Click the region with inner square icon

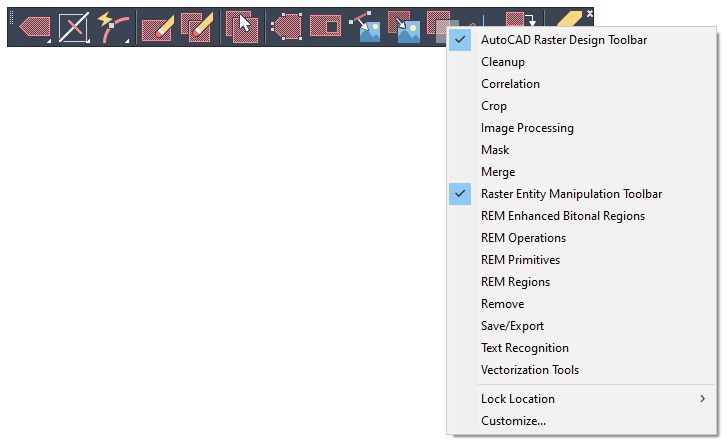pos(325,26)
